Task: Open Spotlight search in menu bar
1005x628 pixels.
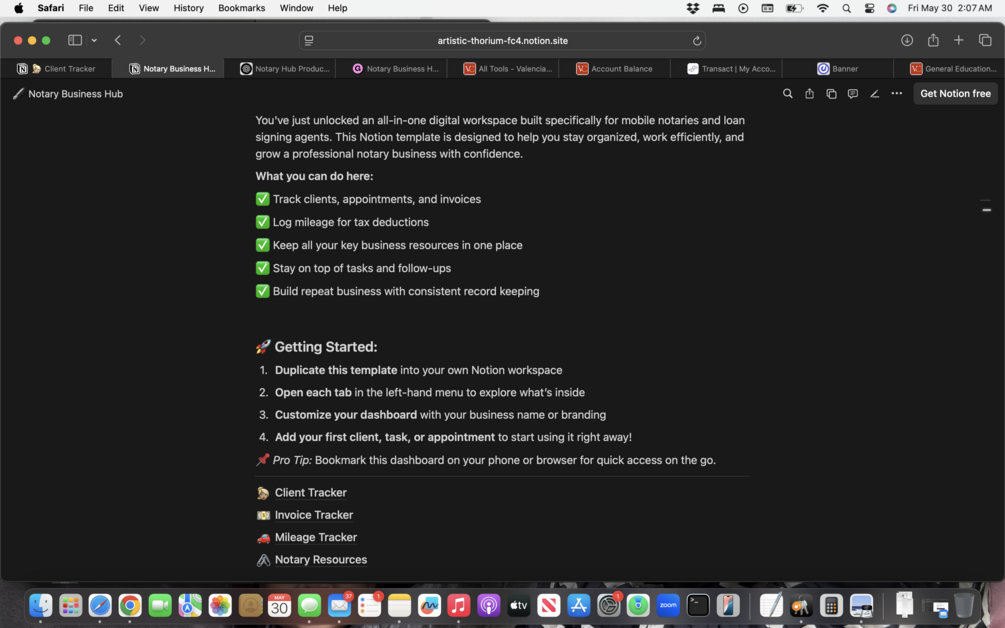Action: (847, 8)
